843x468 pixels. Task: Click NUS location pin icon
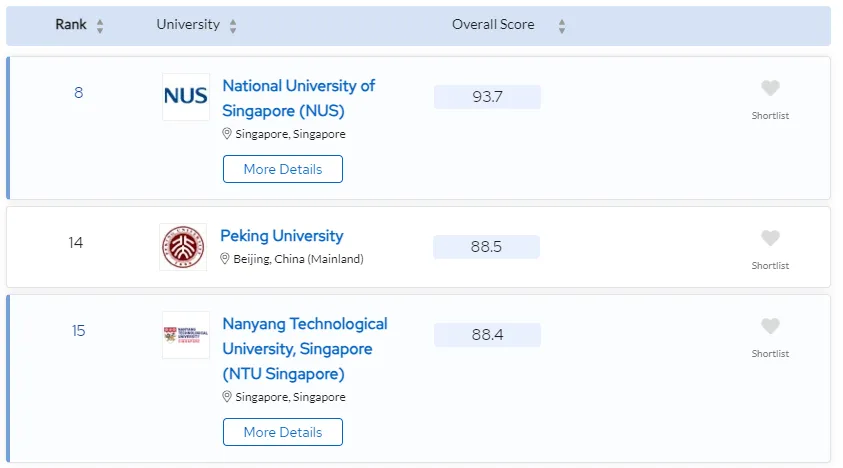pos(227,134)
